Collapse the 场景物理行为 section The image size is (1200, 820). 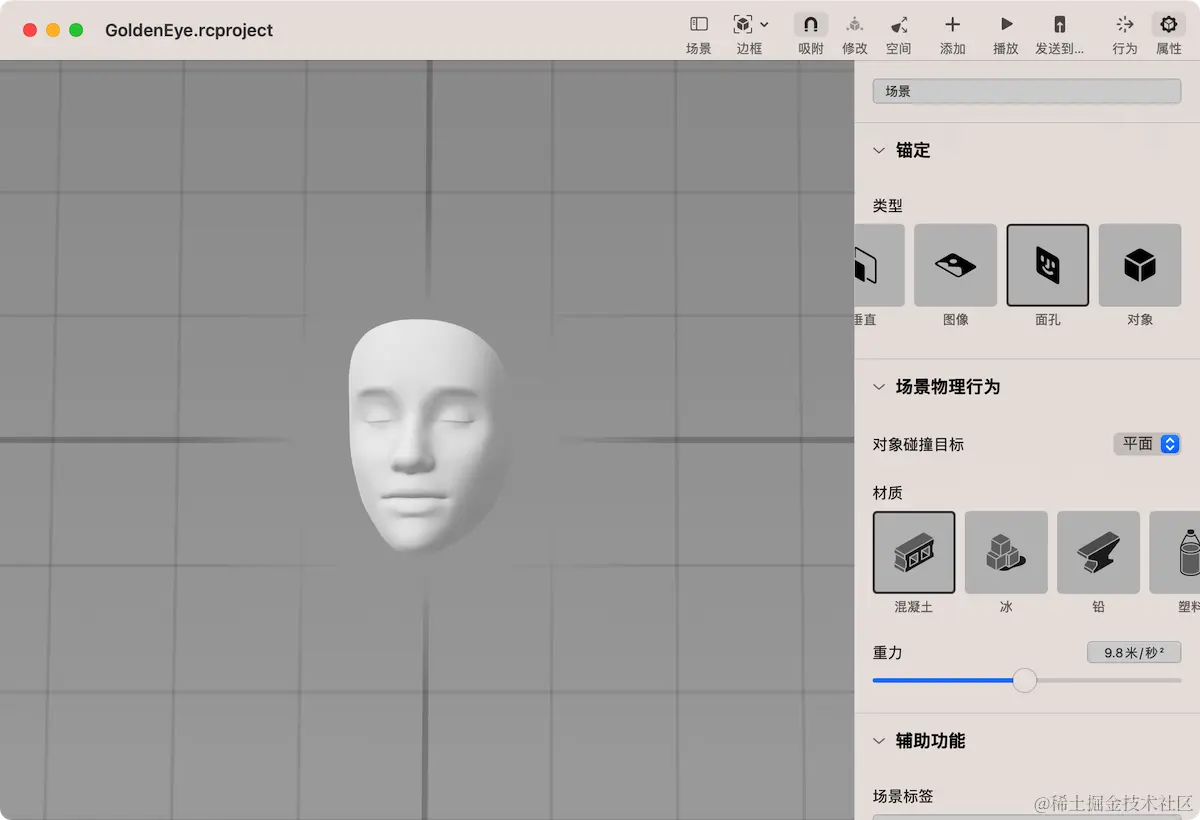pos(879,387)
